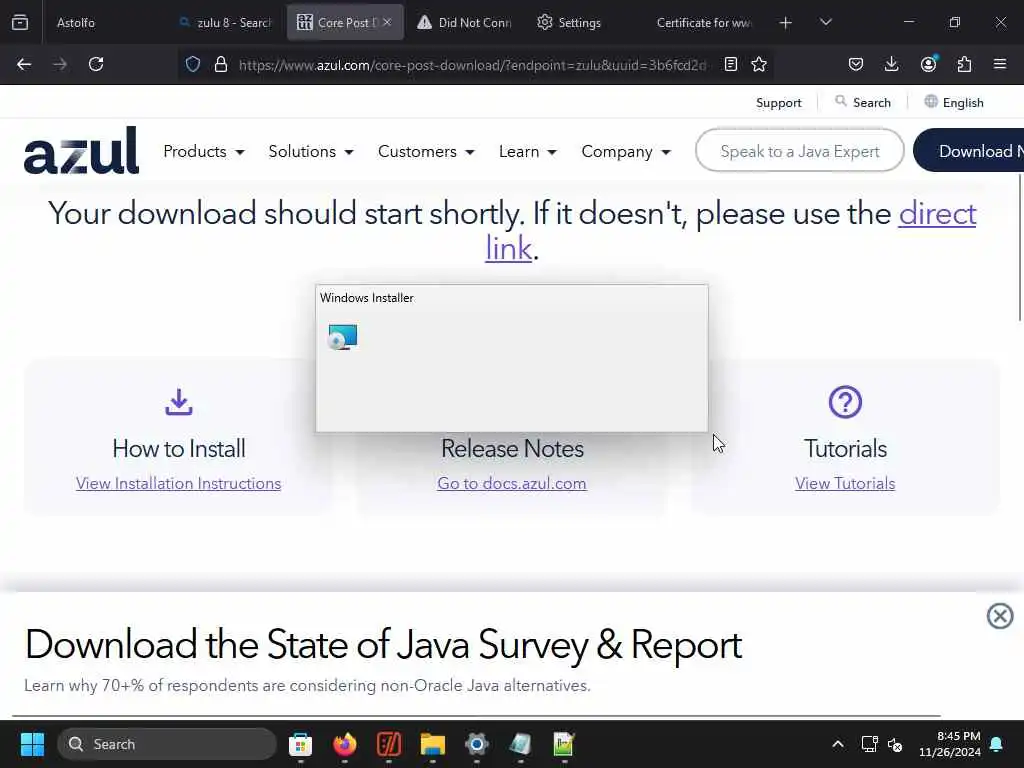Click the Tutorials question mark icon

coord(845,402)
